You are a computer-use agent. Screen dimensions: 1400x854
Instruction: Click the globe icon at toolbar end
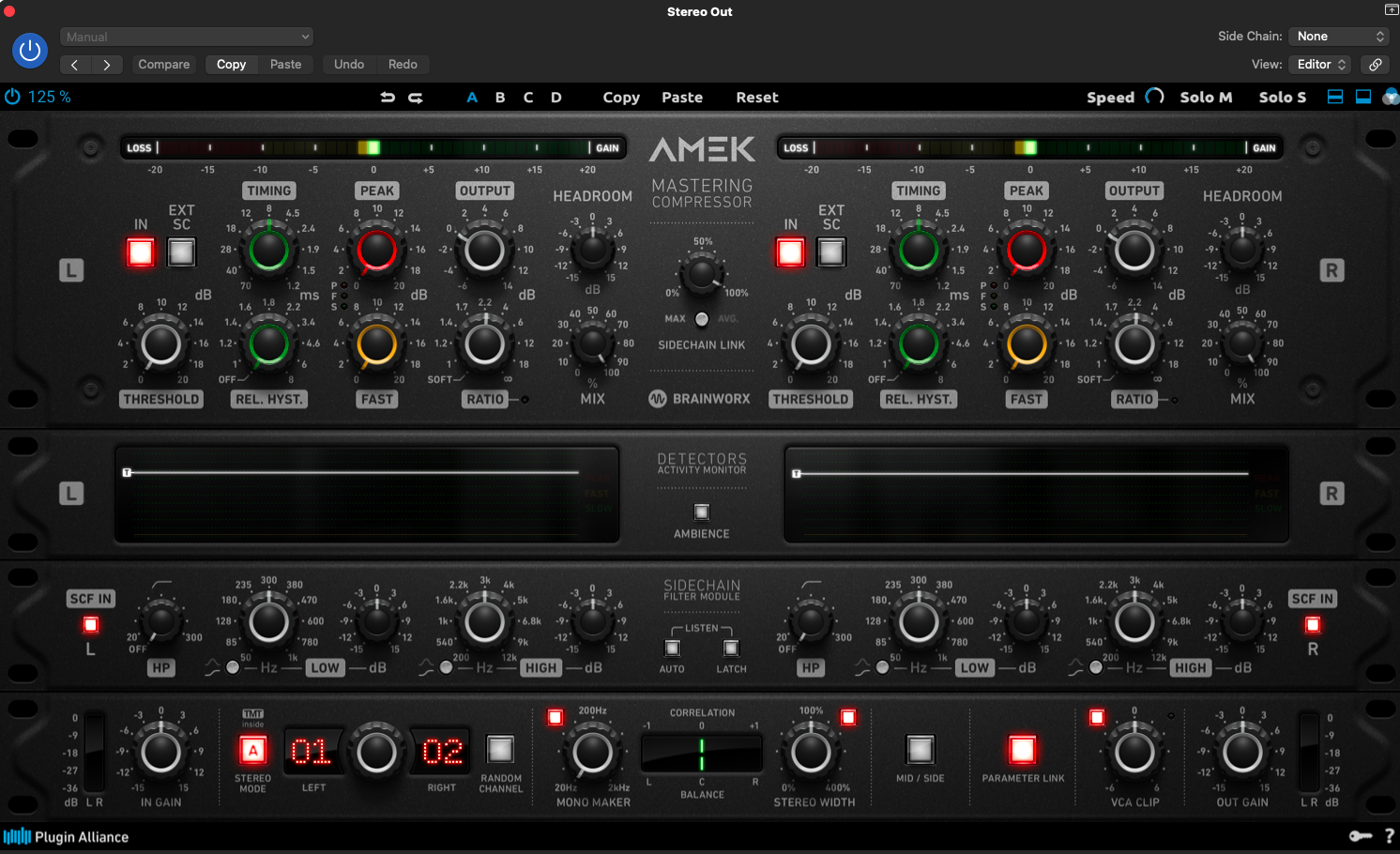tap(1391, 97)
